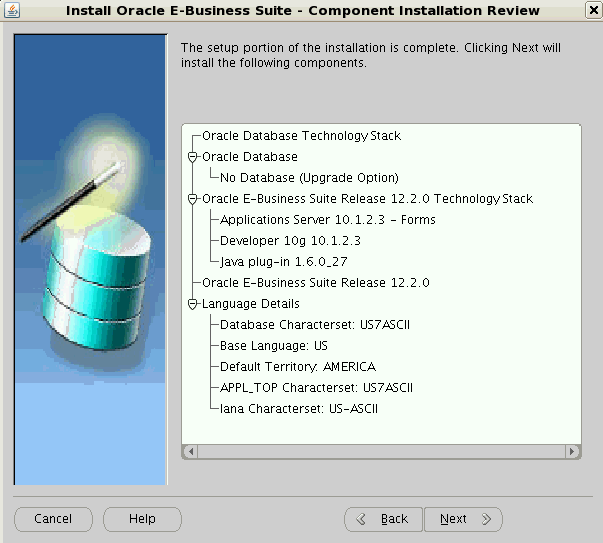Select Oracle Database Technology Stack item
This screenshot has height=543, width=603.
pyautogui.click(x=301, y=136)
